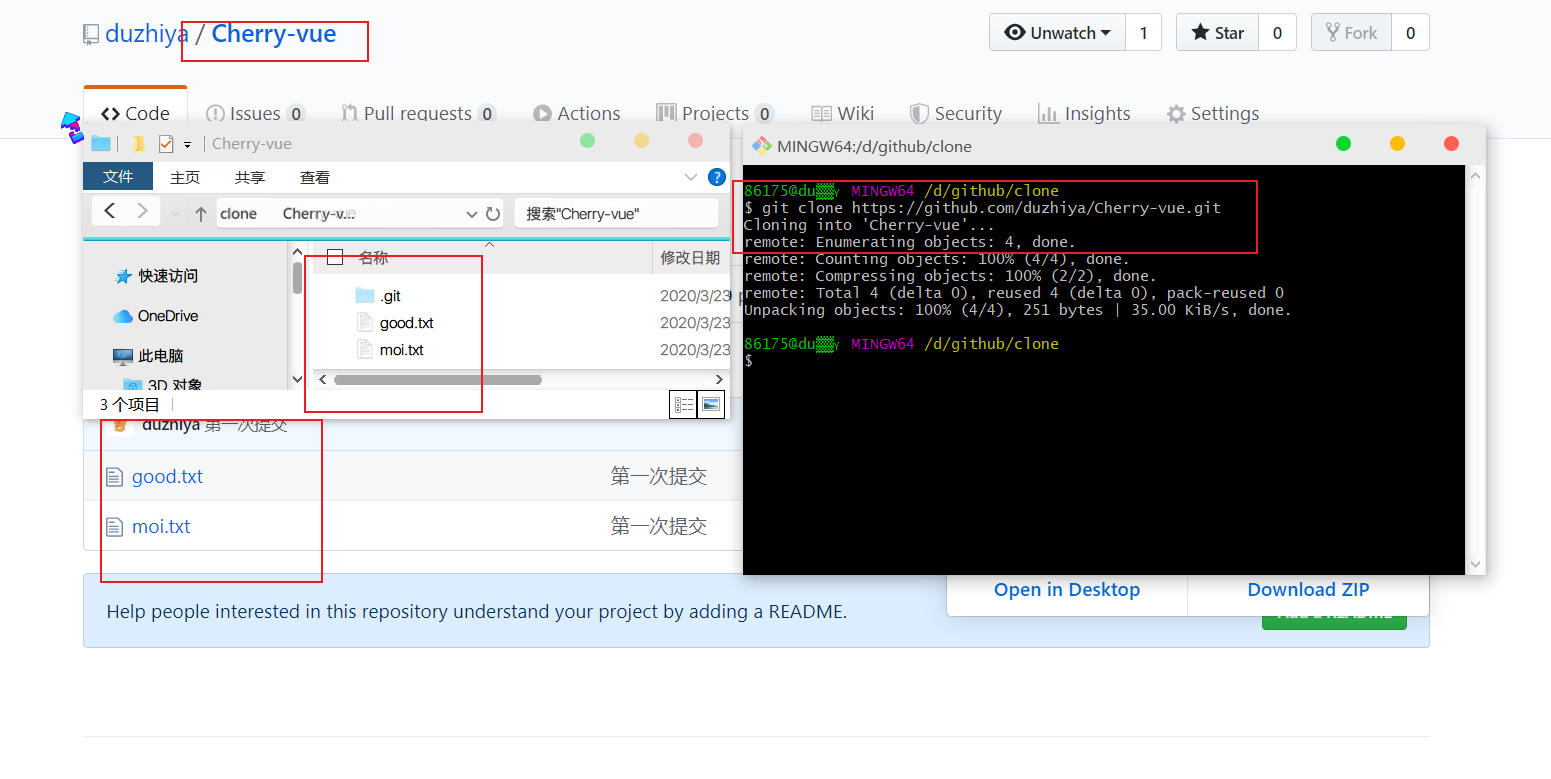Click the file list scroll right arrow
The height and width of the screenshot is (779, 1551).
tap(718, 380)
